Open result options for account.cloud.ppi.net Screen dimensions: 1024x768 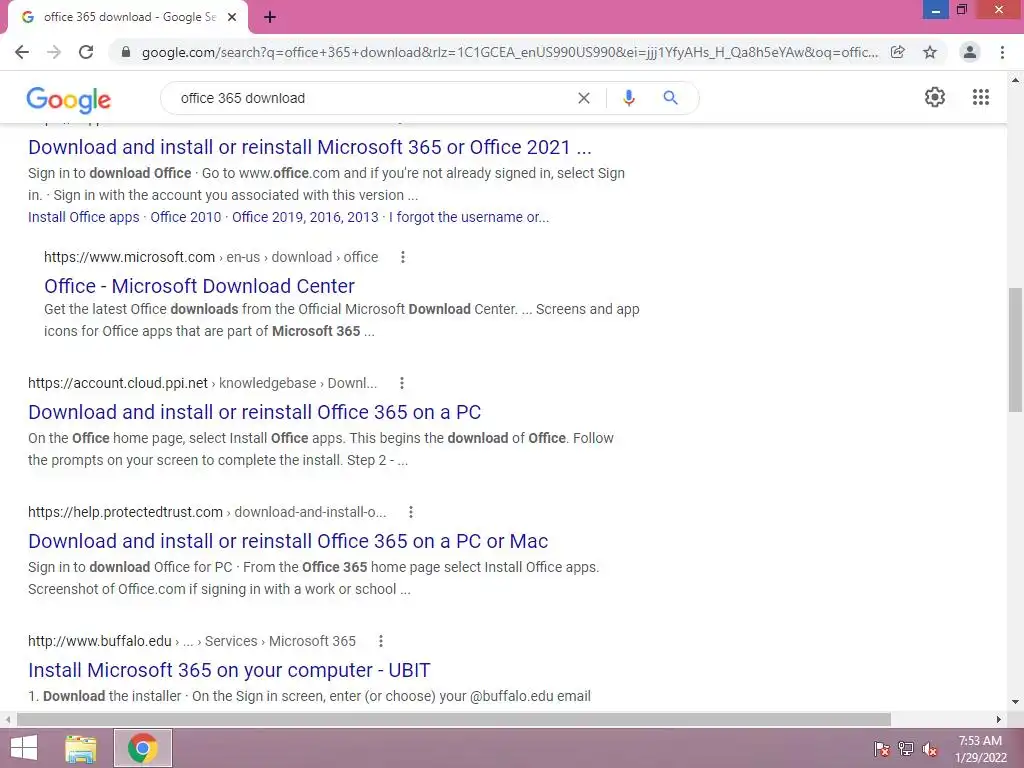pos(402,383)
